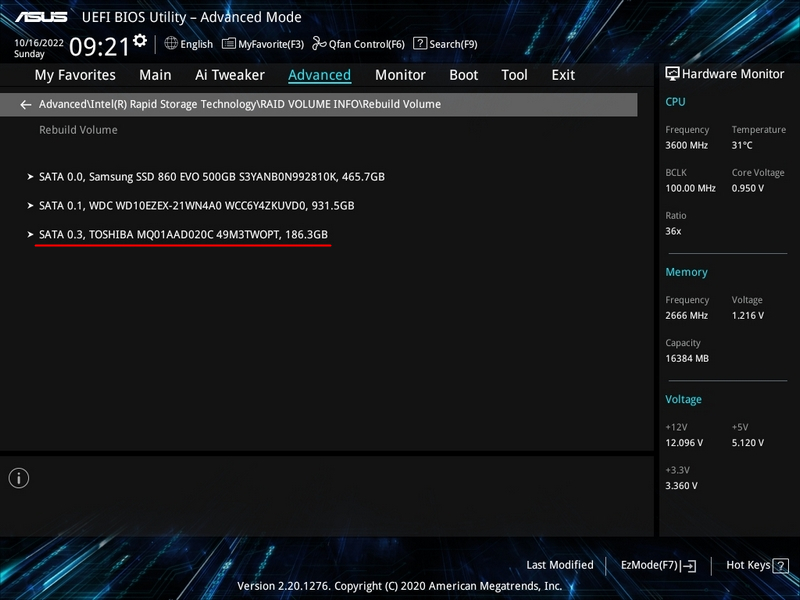
Task: Click BCLK 100.00 MHz value
Action: point(690,188)
